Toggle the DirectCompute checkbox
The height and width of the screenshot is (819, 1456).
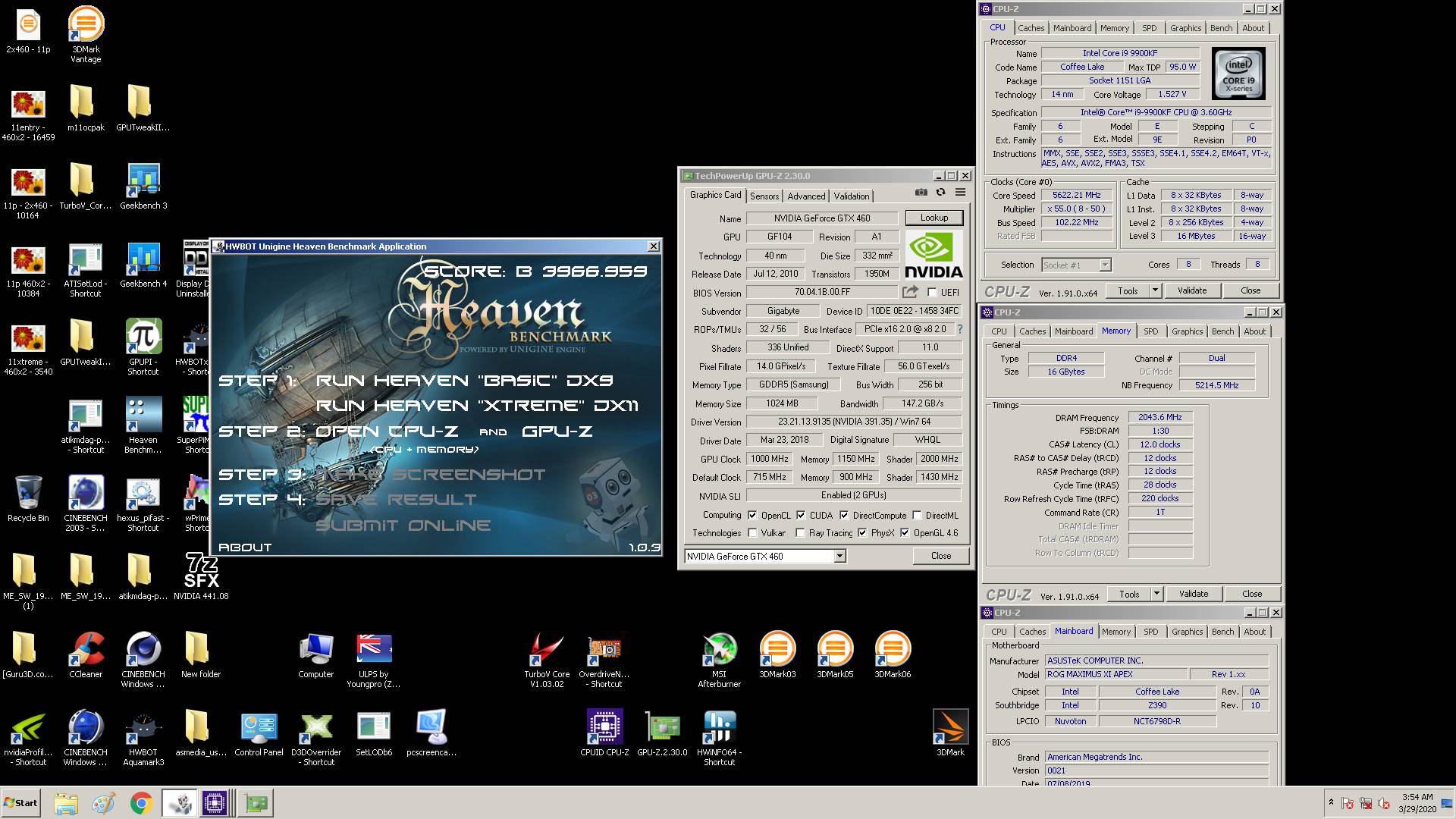coord(844,515)
